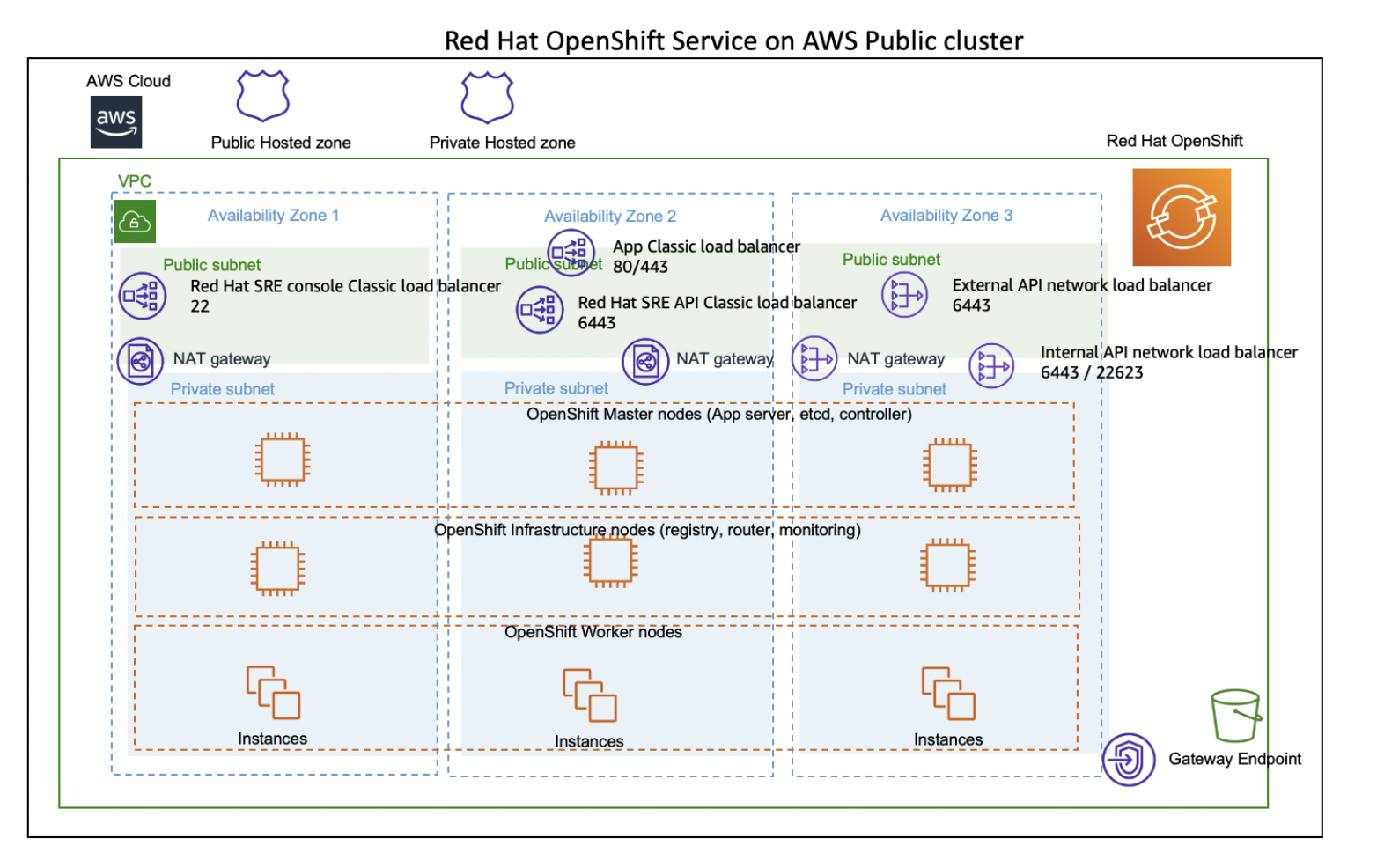1377x868 pixels.
Task: Click the green VPC cloud icon
Action: click(135, 221)
